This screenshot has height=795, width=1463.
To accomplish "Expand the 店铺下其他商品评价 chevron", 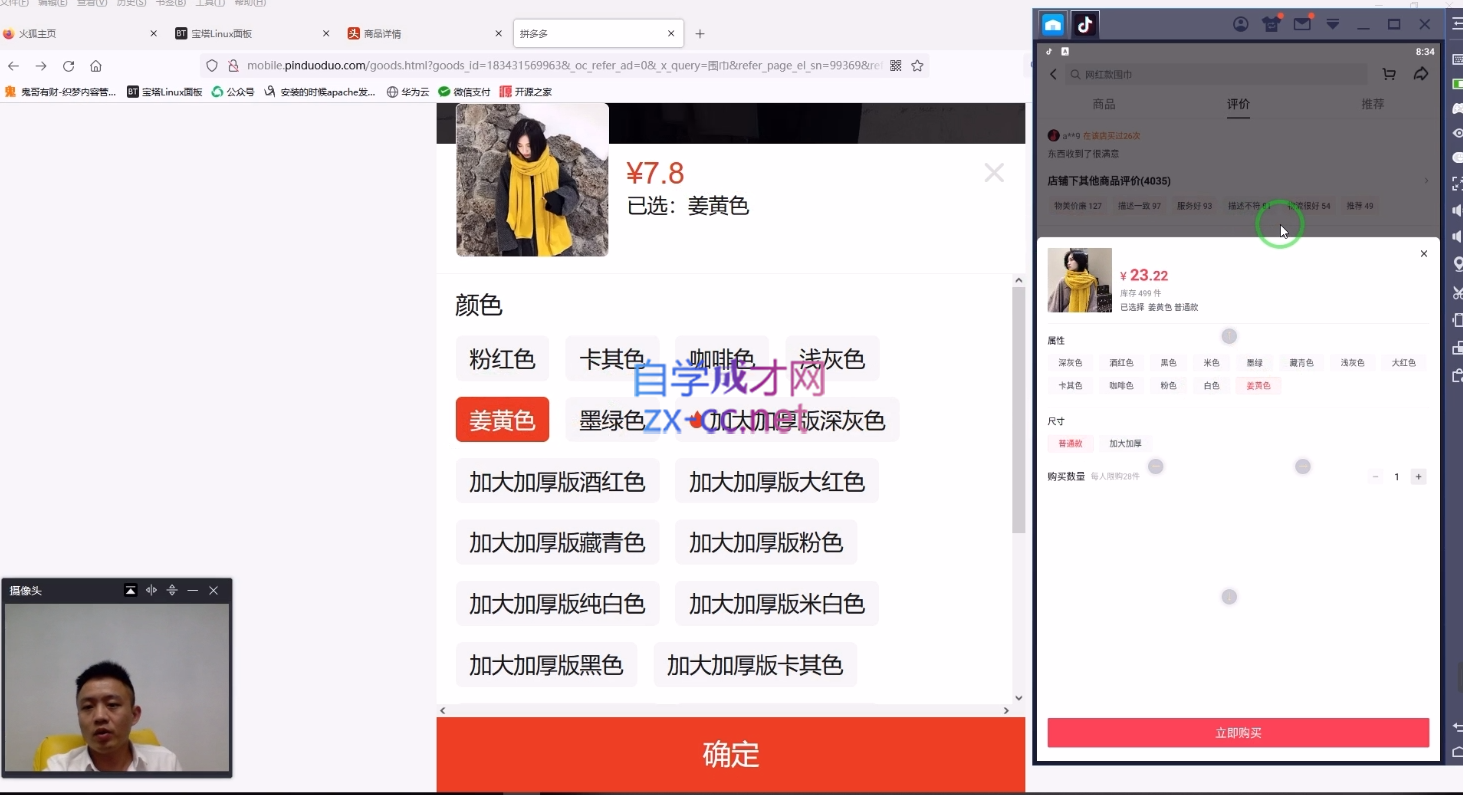I will [x=1426, y=181].
